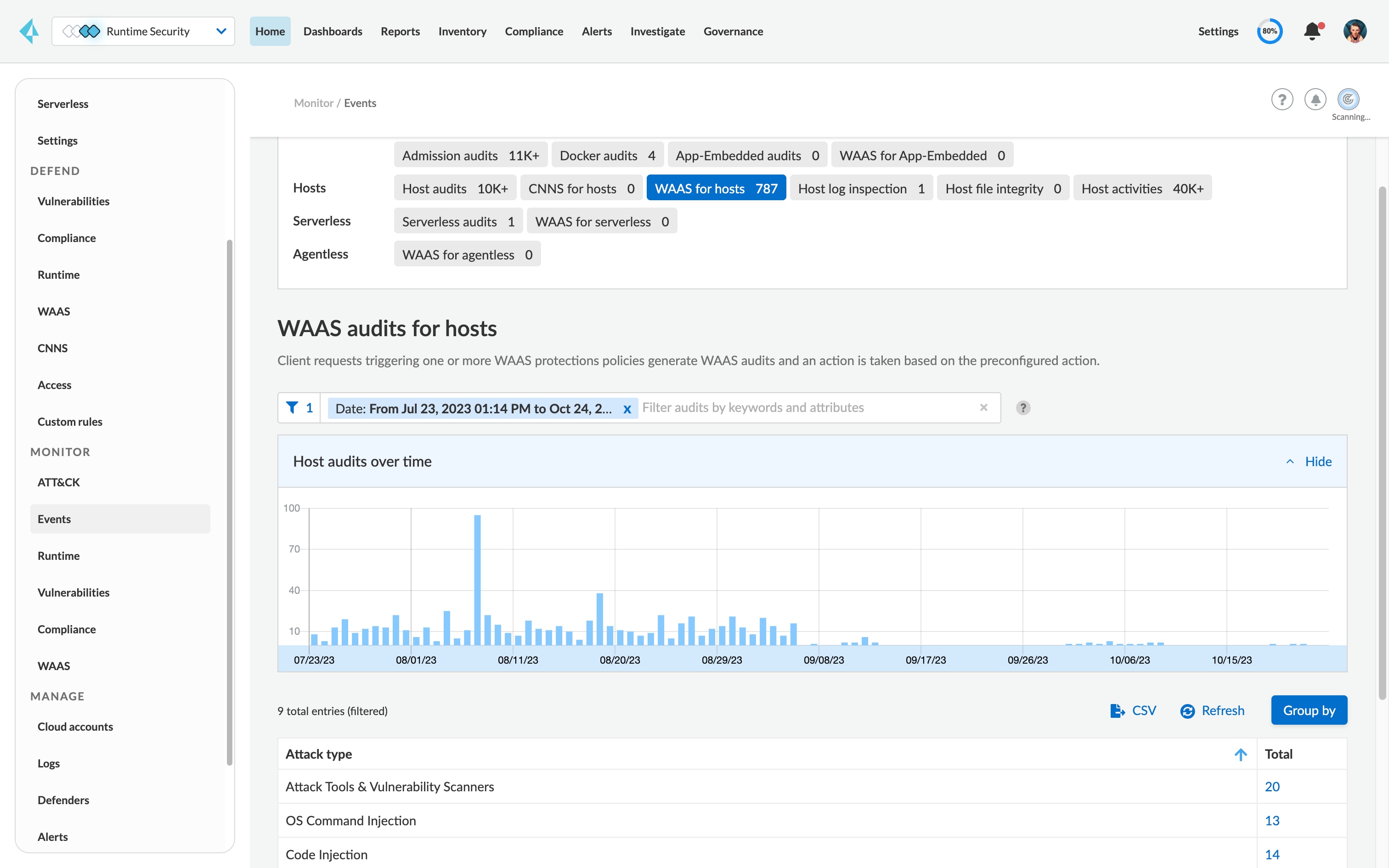Collapse chart with Hide chevron
The width and height of the screenshot is (1389, 868).
(x=1290, y=462)
